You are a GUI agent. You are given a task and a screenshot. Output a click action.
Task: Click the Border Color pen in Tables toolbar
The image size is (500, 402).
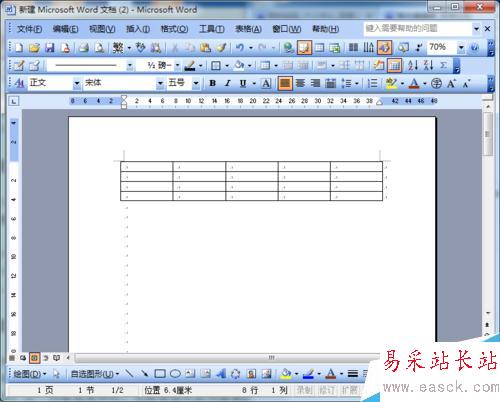point(190,66)
